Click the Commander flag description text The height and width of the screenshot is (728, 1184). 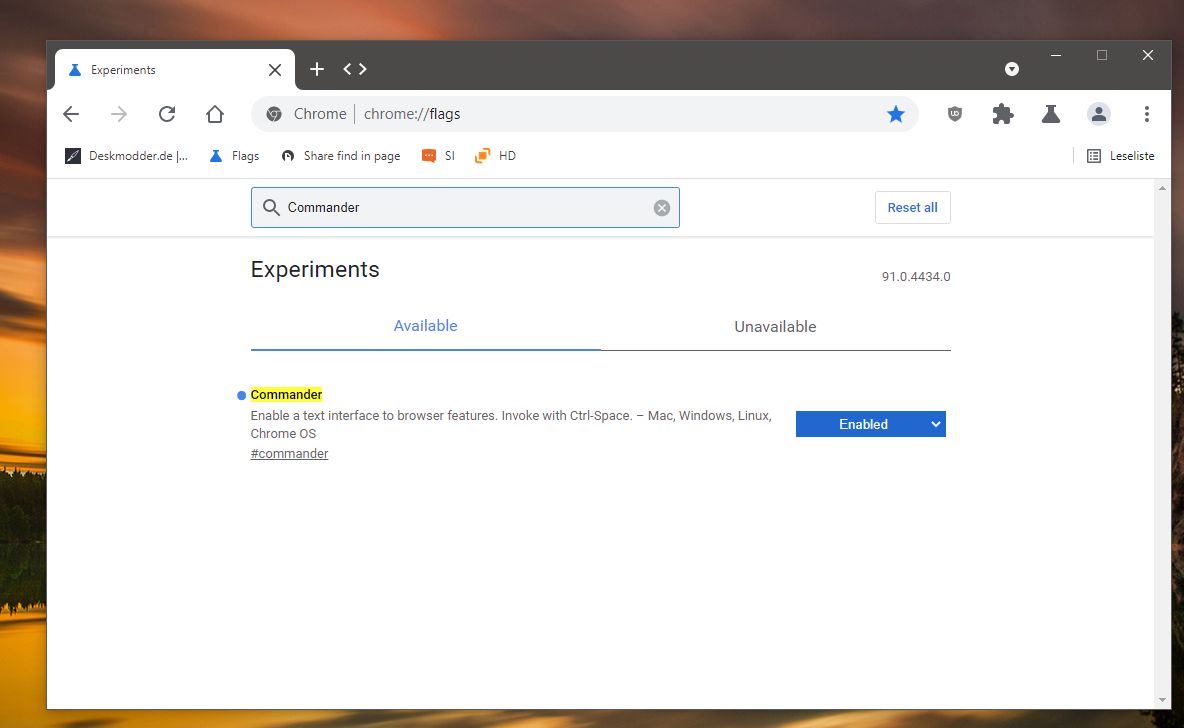coord(511,424)
